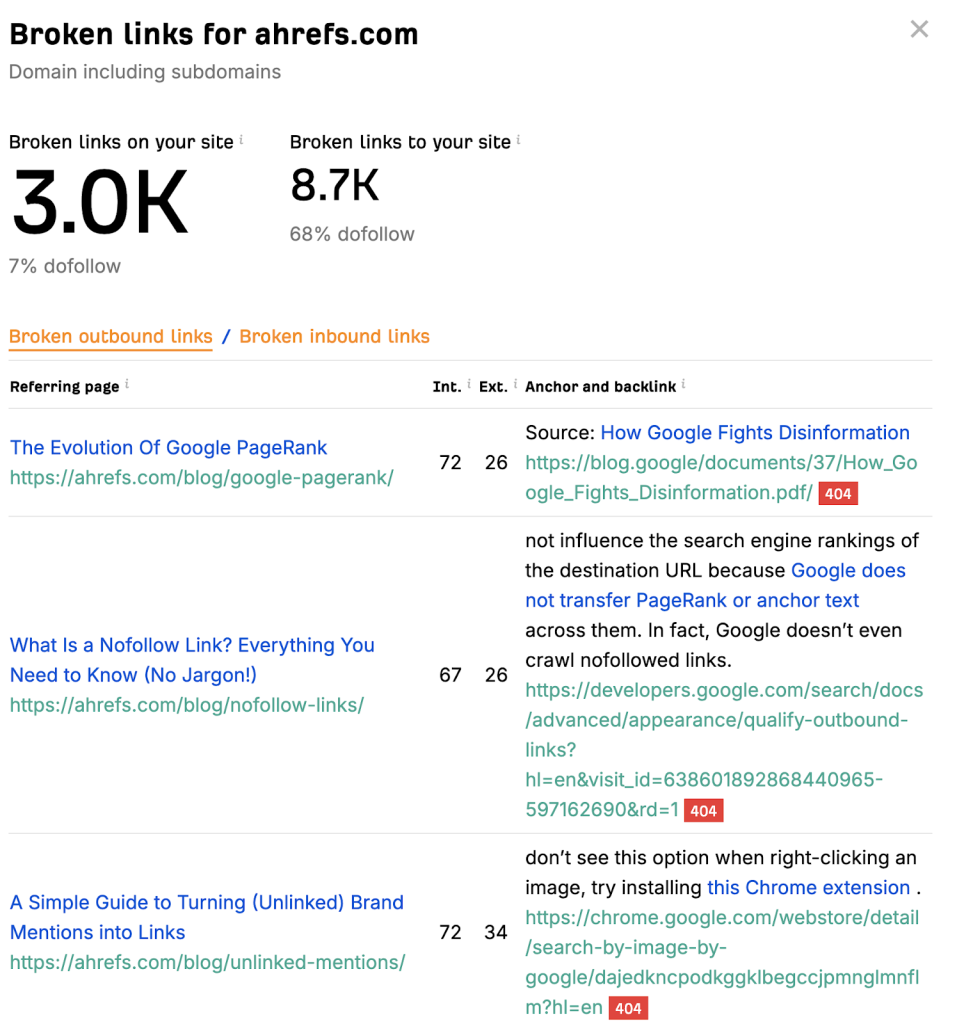Switch to Broken inbound links tab
The width and height of the screenshot is (973, 1024).
(x=334, y=337)
